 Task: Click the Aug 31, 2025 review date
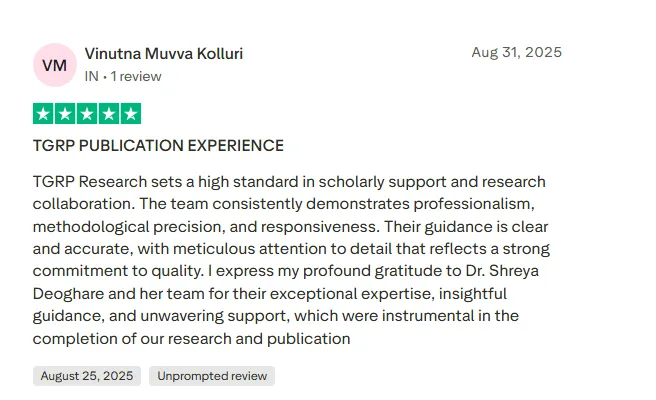coord(516,52)
